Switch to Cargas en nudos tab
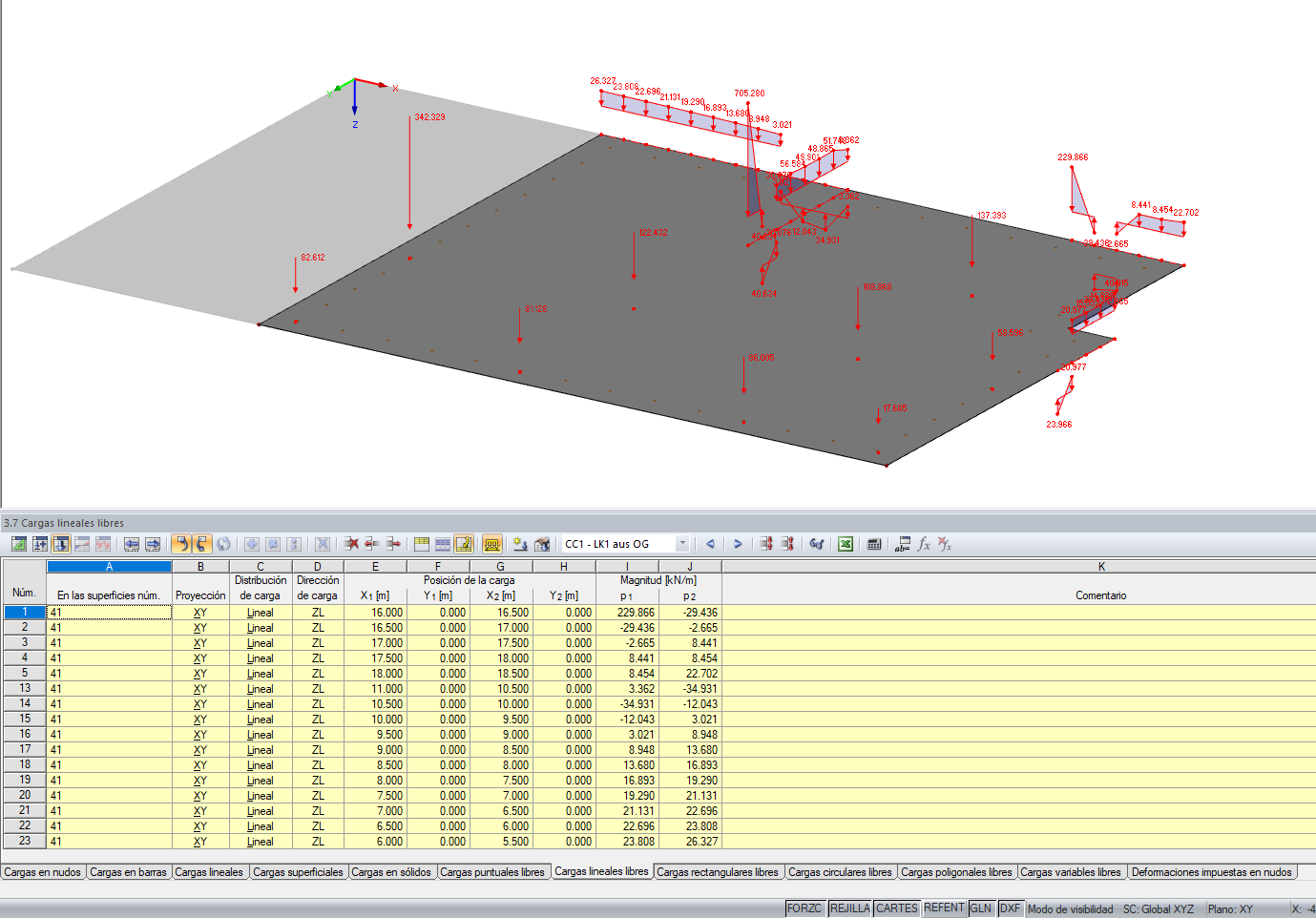This screenshot has height=918, width=1316. click(43, 872)
